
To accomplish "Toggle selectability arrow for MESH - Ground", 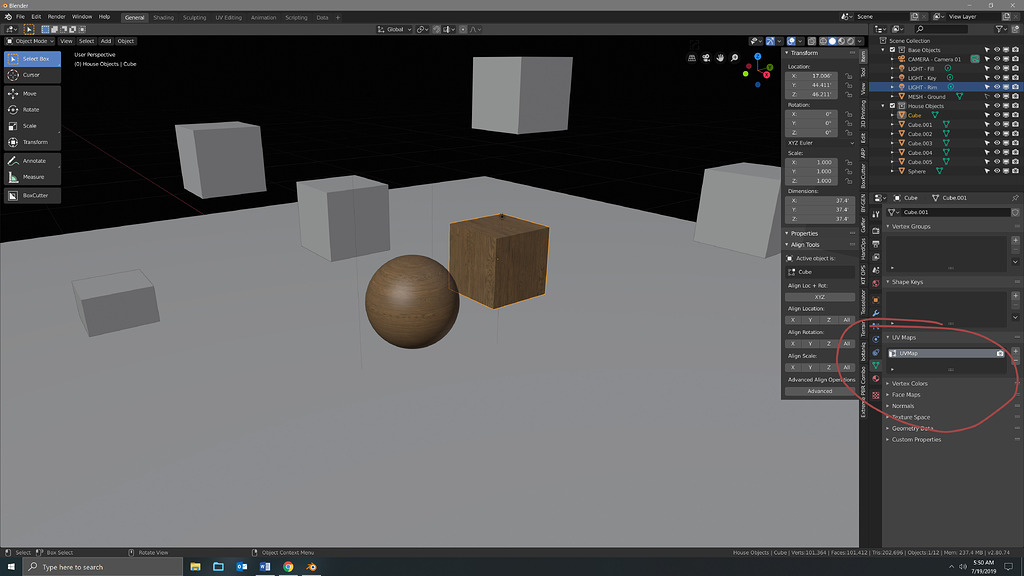I will click(x=987, y=97).
